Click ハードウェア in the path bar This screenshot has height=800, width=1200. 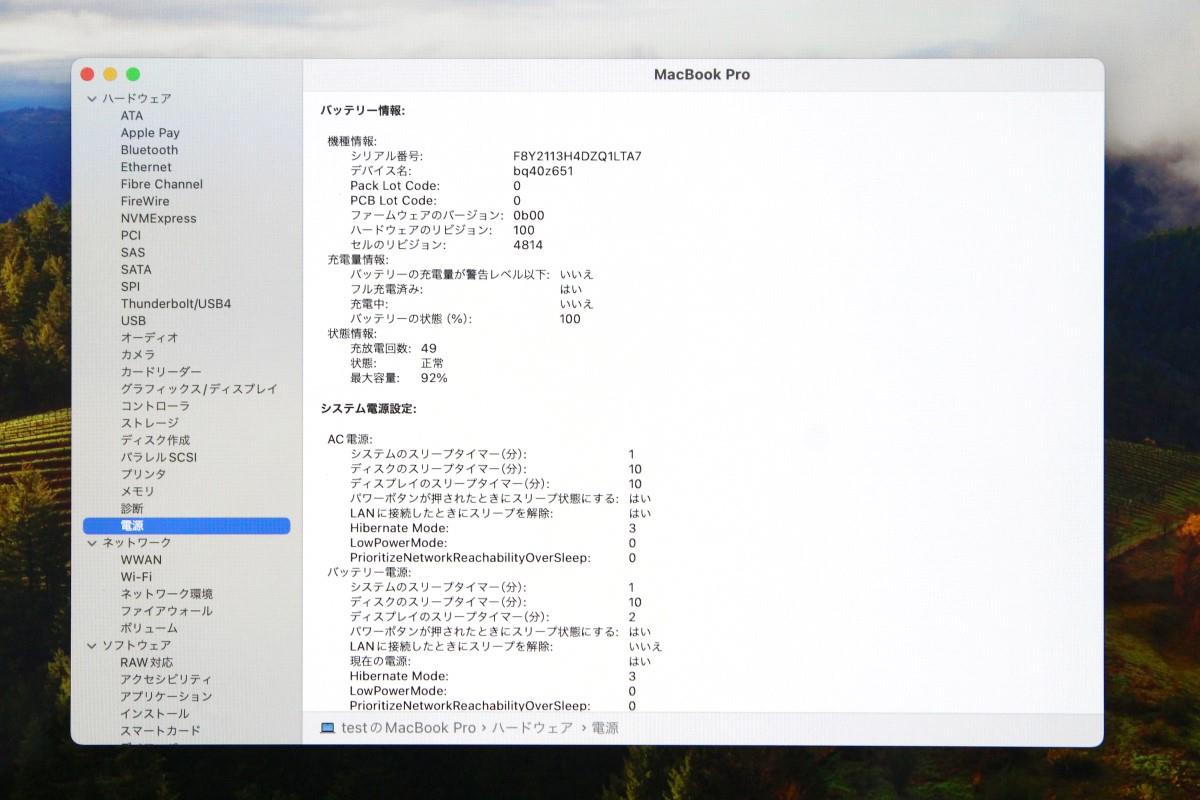532,728
